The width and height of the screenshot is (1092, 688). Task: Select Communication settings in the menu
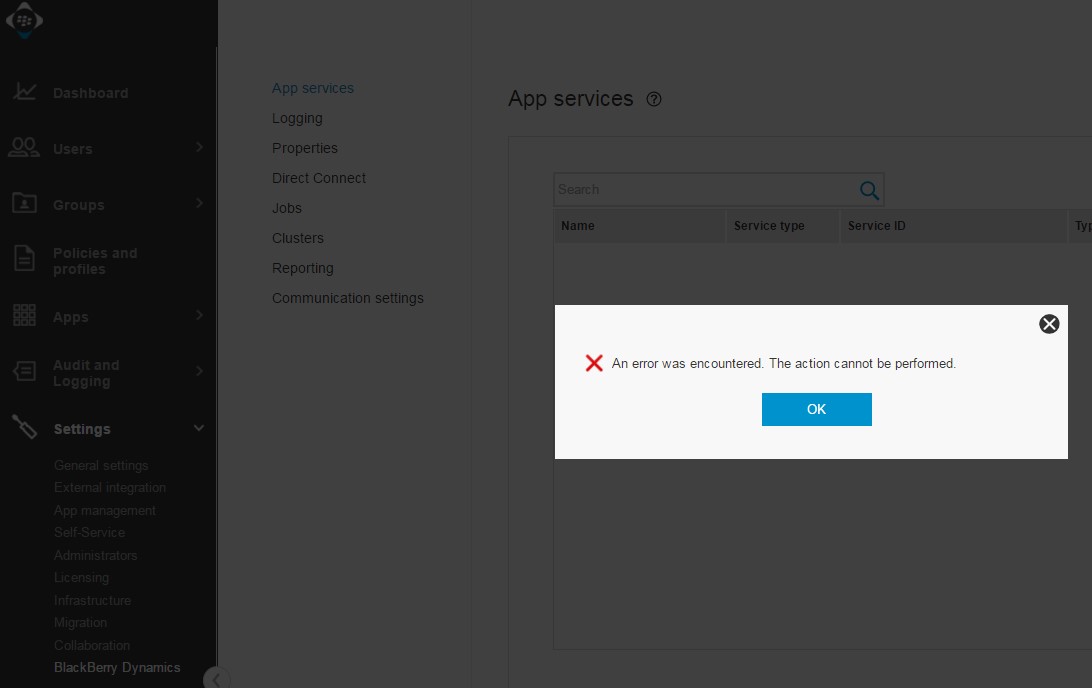[348, 298]
